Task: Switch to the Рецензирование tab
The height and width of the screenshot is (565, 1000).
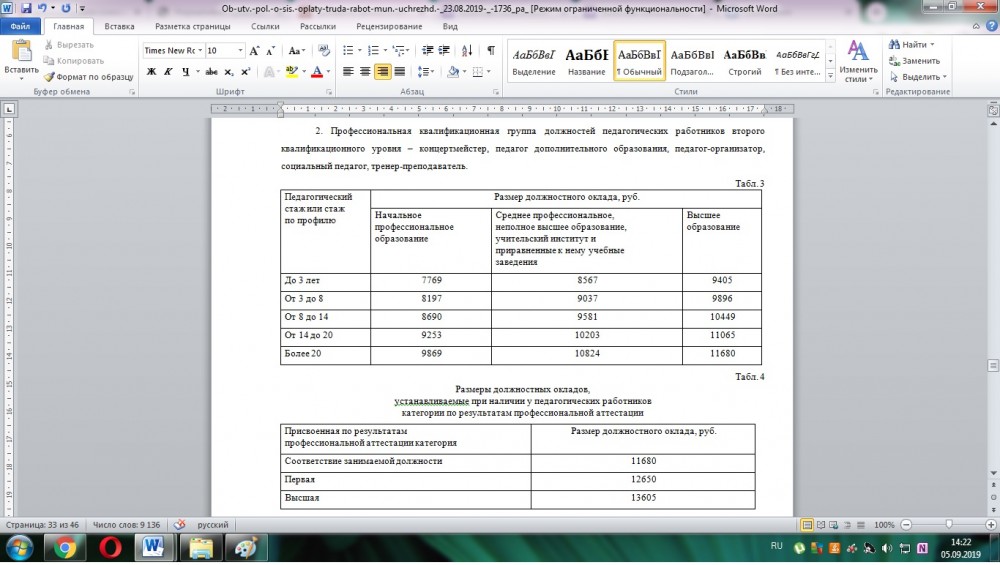Action: click(389, 27)
